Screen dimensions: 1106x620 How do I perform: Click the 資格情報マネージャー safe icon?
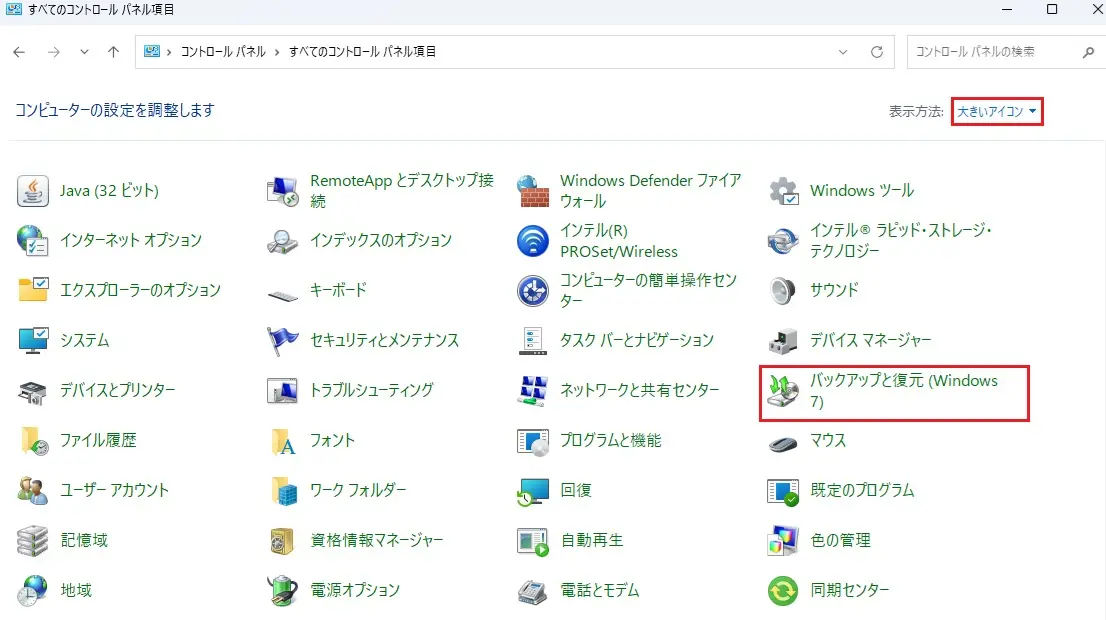[x=282, y=541]
